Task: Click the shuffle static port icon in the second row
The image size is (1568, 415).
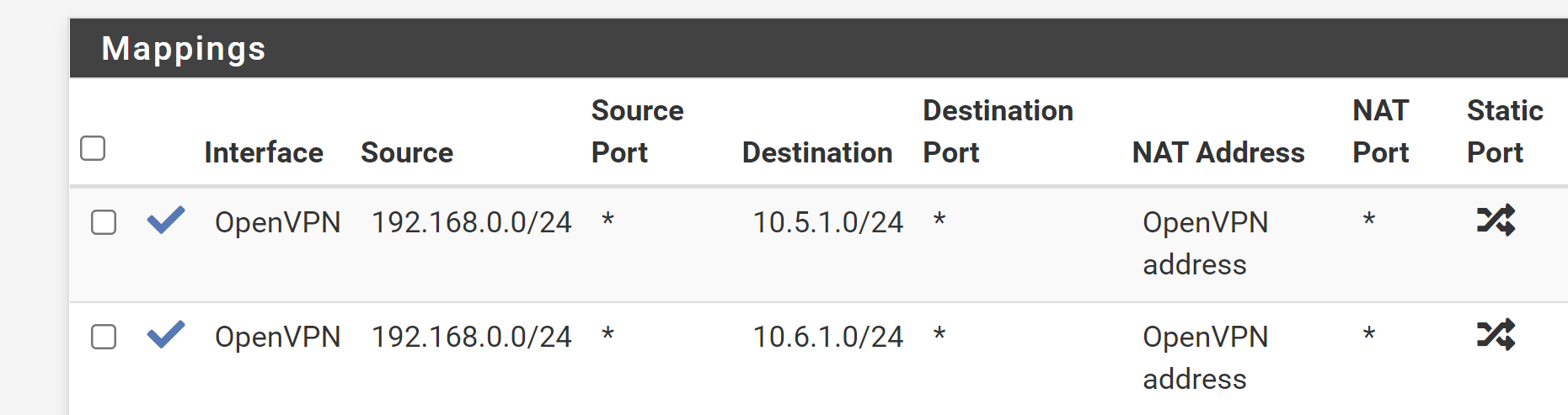Action: coord(1496,334)
